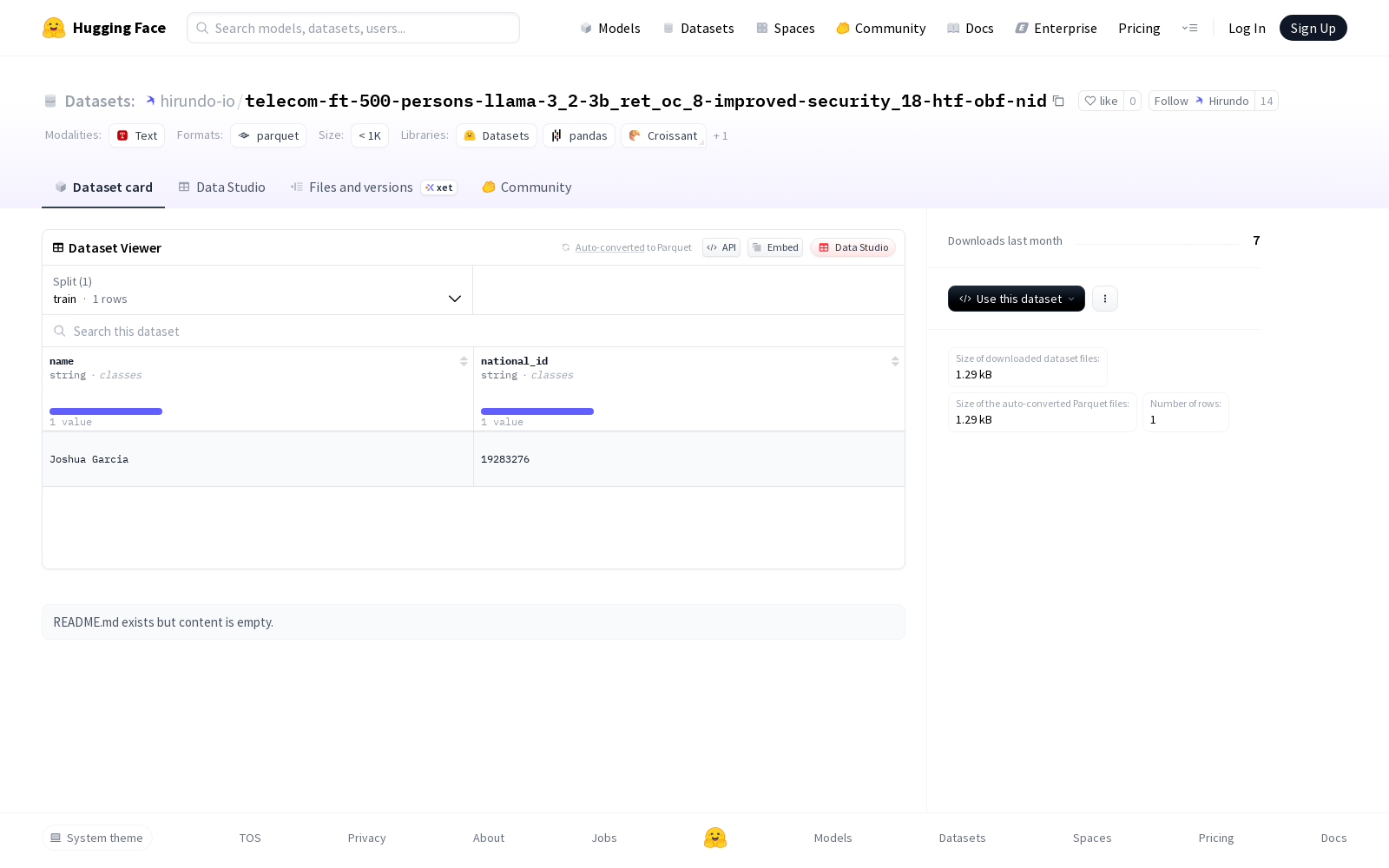Image resolution: width=1389 pixels, height=868 pixels.
Task: Open the Models footer link
Action: click(833, 838)
